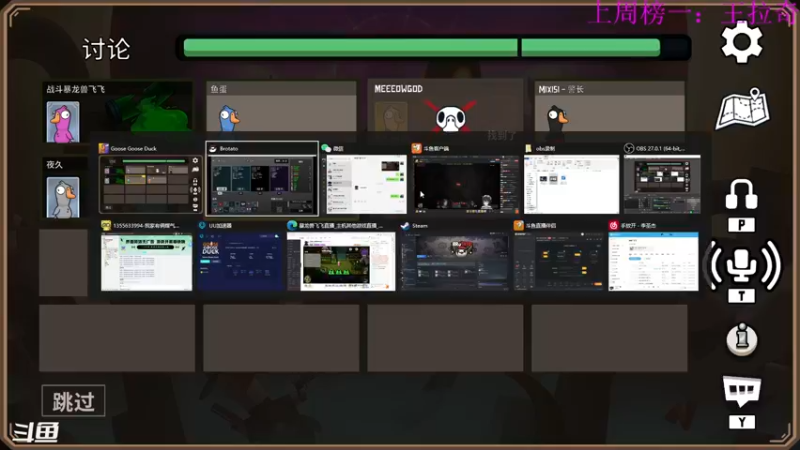The width and height of the screenshot is (800, 450).
Task: Switch to the UU加速器 window thumbnail
Action: tap(240, 256)
